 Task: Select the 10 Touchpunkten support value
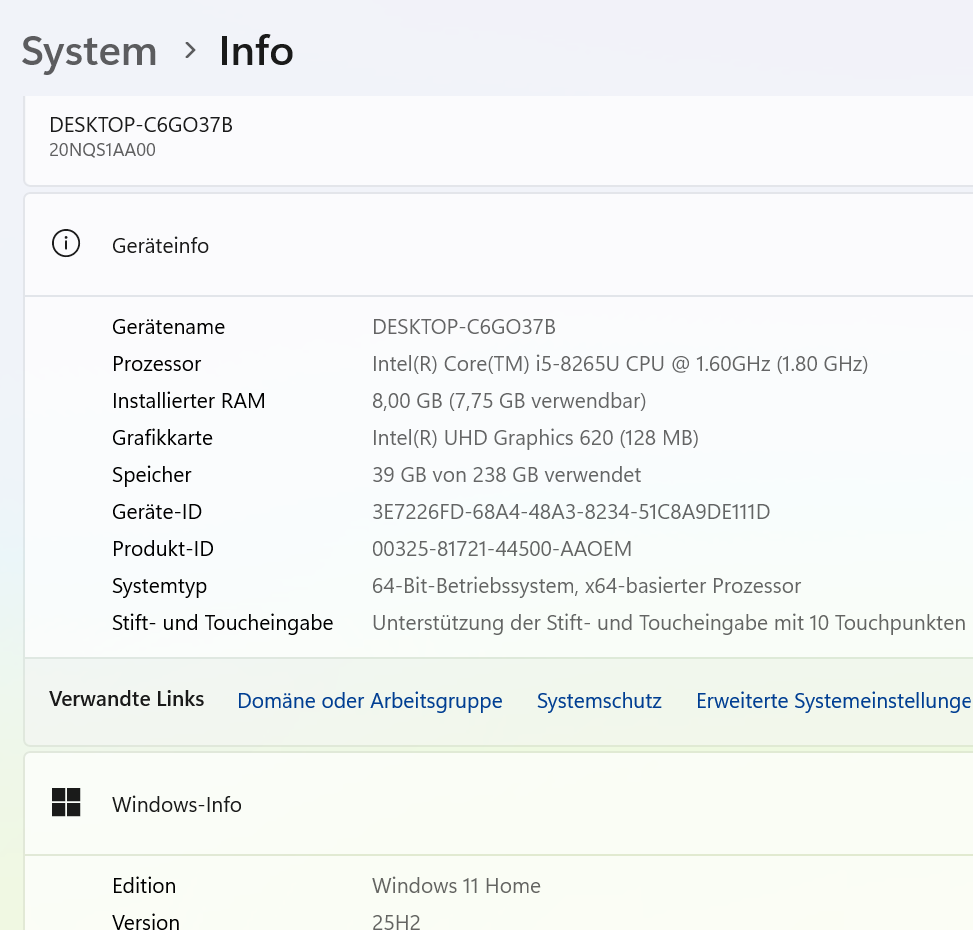point(669,623)
